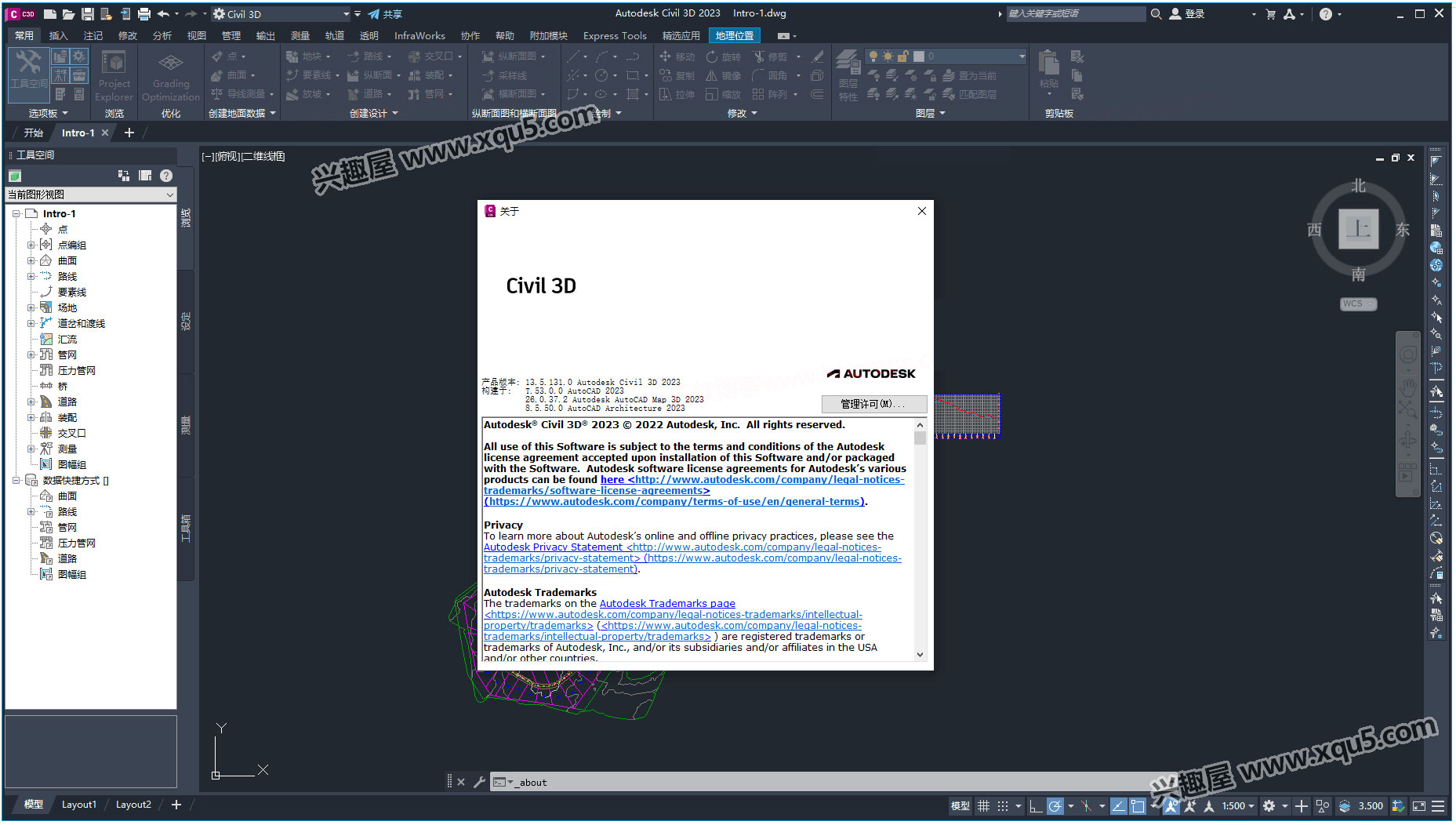Expand the 曲面 node under Intro-1
This screenshot has height=825, width=1456.
click(x=31, y=260)
